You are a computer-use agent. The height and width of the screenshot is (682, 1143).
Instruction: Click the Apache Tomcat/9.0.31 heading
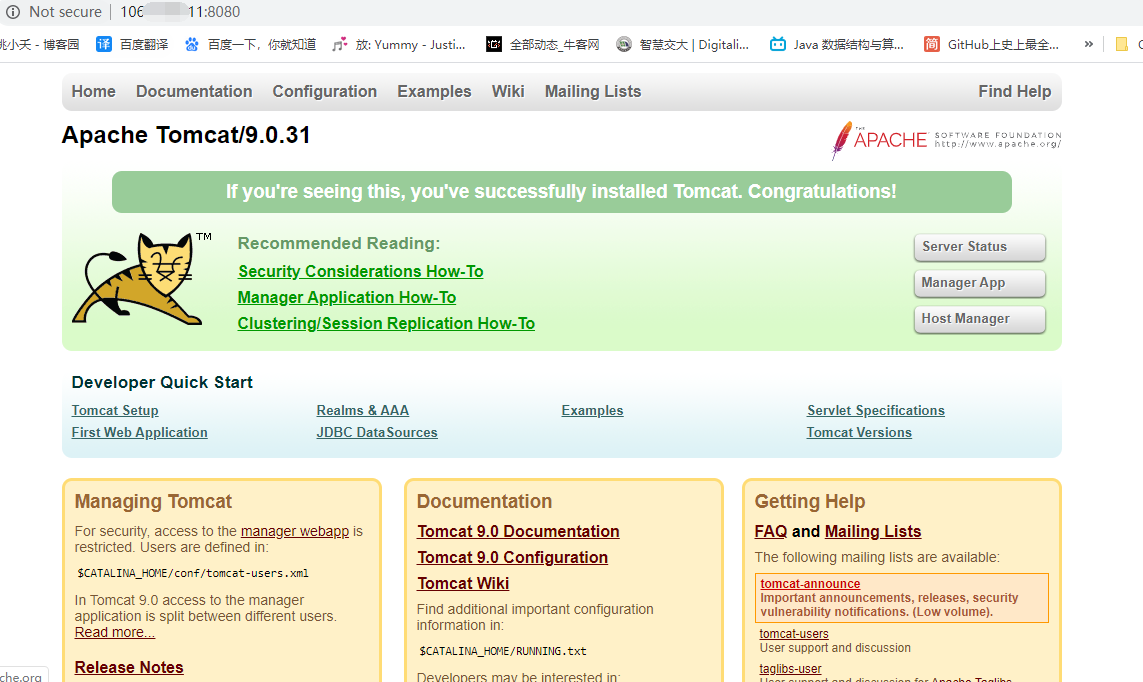coord(186,135)
